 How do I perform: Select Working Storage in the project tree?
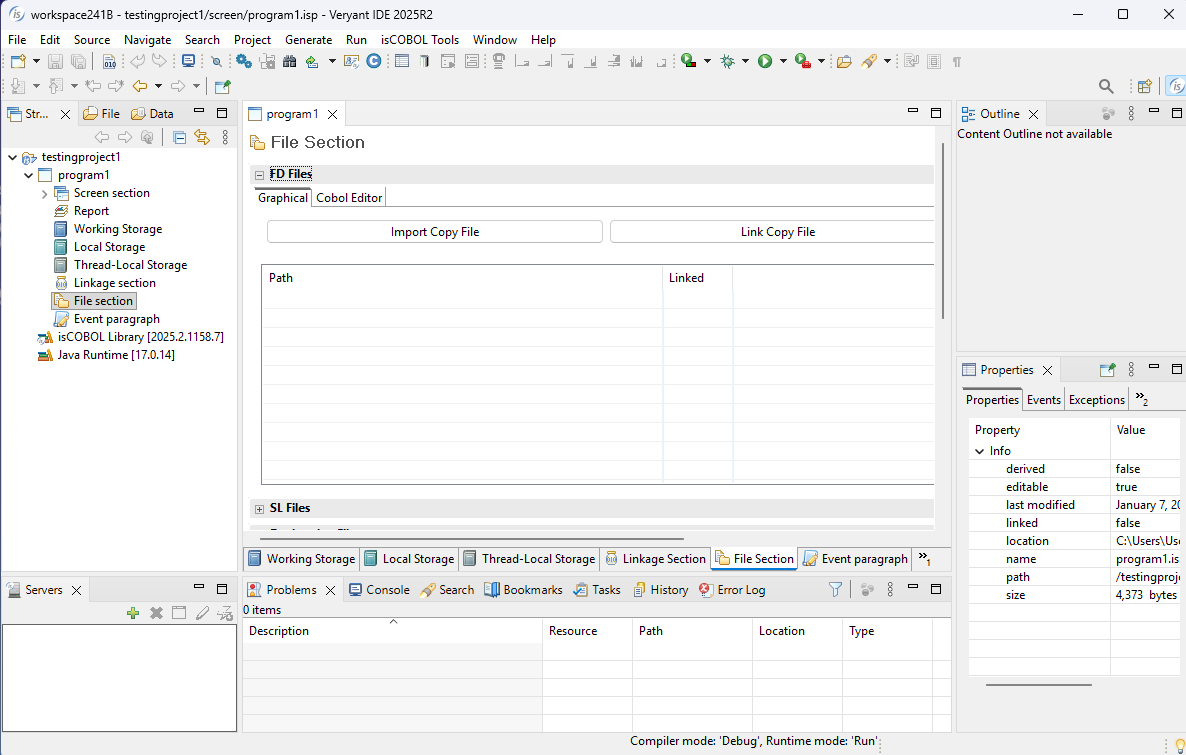coord(117,229)
